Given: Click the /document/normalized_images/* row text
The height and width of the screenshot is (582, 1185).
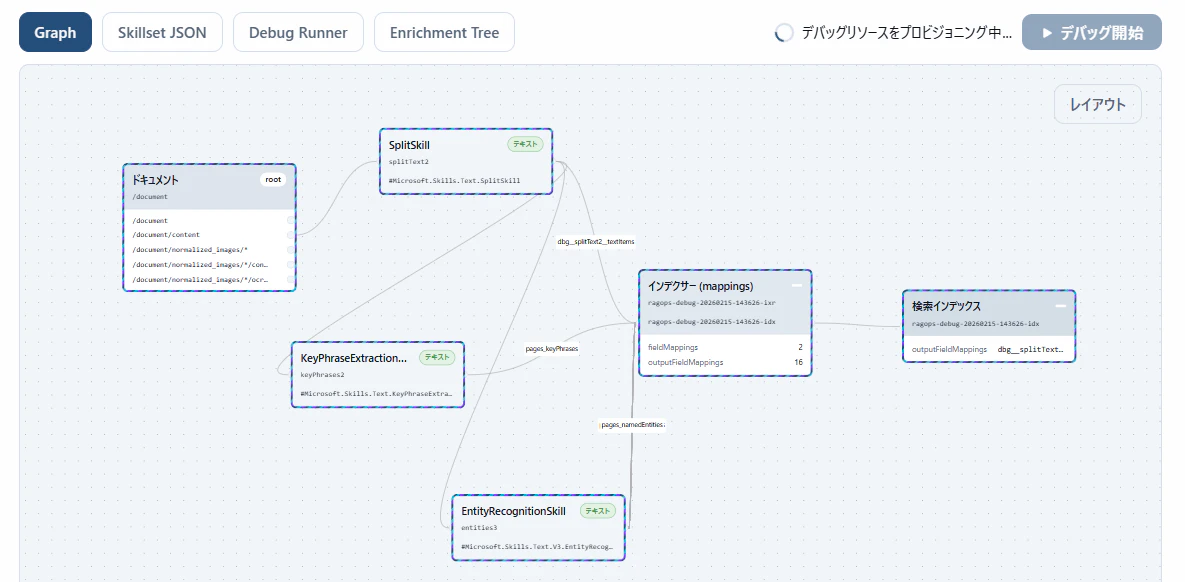Looking at the screenshot, I should pos(190,249).
